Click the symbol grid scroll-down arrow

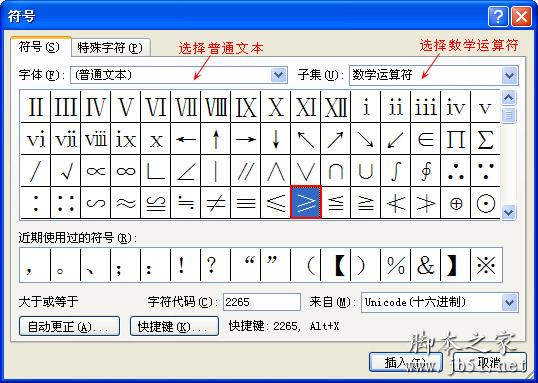click(x=509, y=212)
